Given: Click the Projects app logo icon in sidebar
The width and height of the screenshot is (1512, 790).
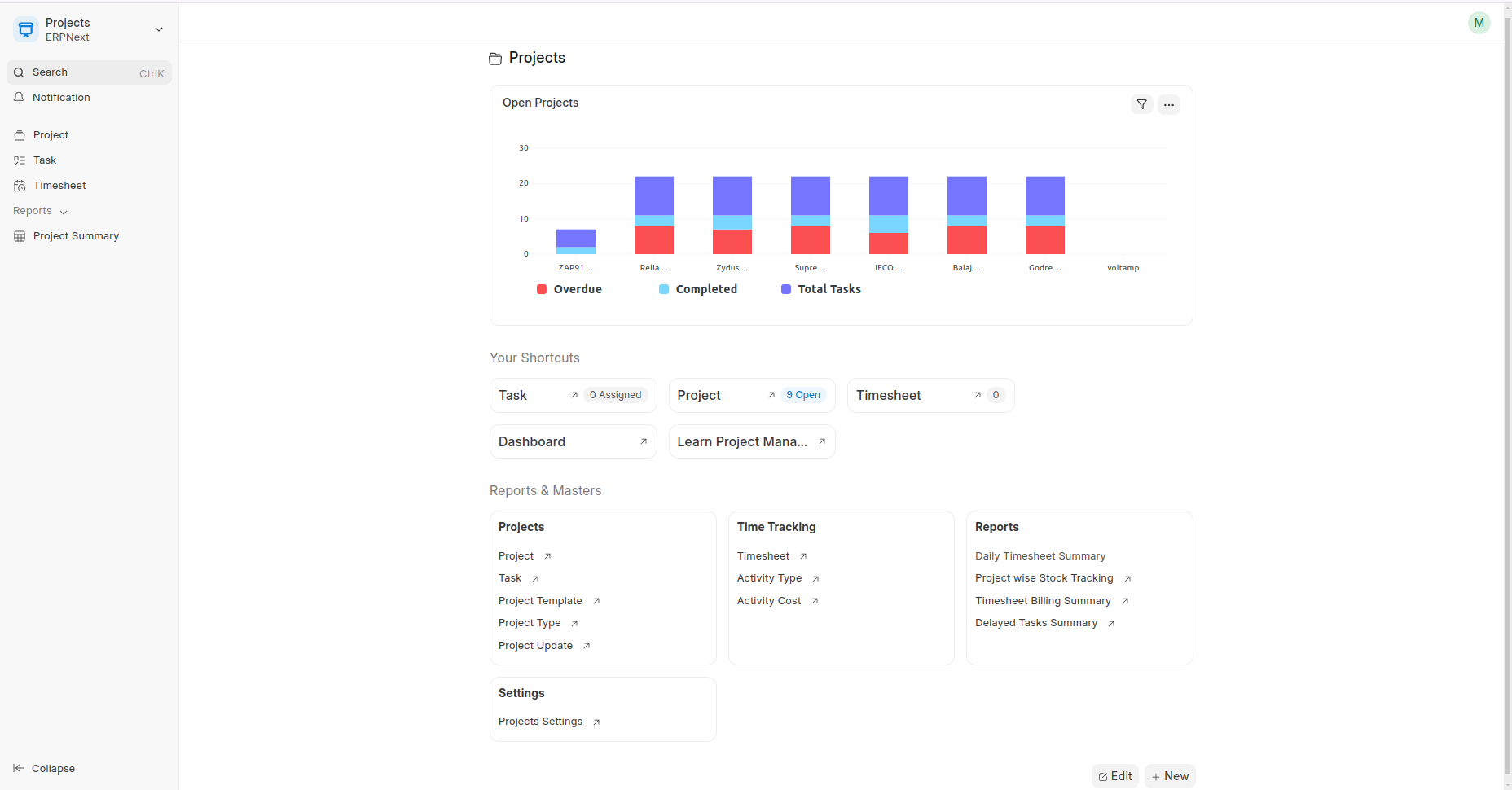Looking at the screenshot, I should coord(26,30).
